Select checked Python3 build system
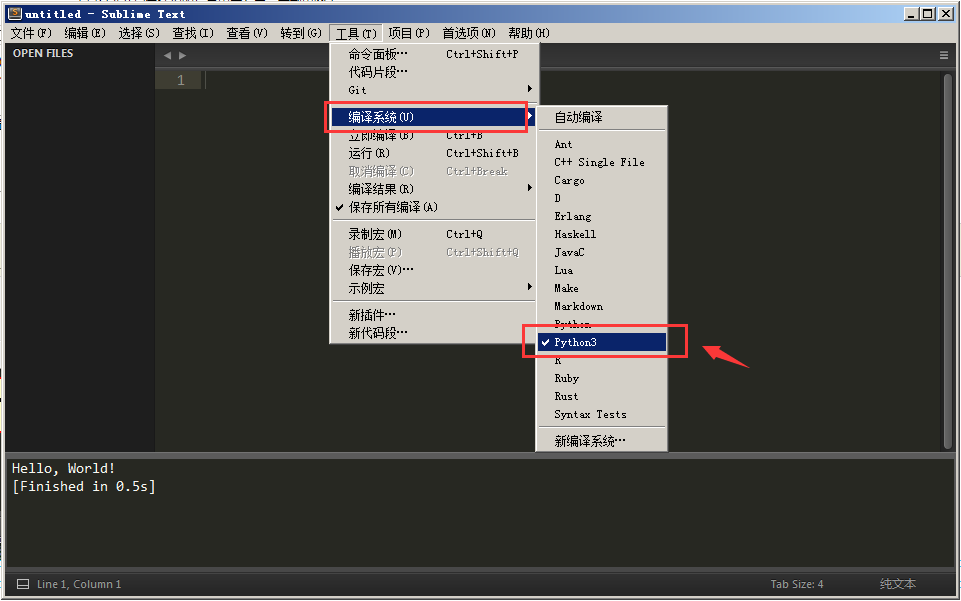 click(x=602, y=342)
